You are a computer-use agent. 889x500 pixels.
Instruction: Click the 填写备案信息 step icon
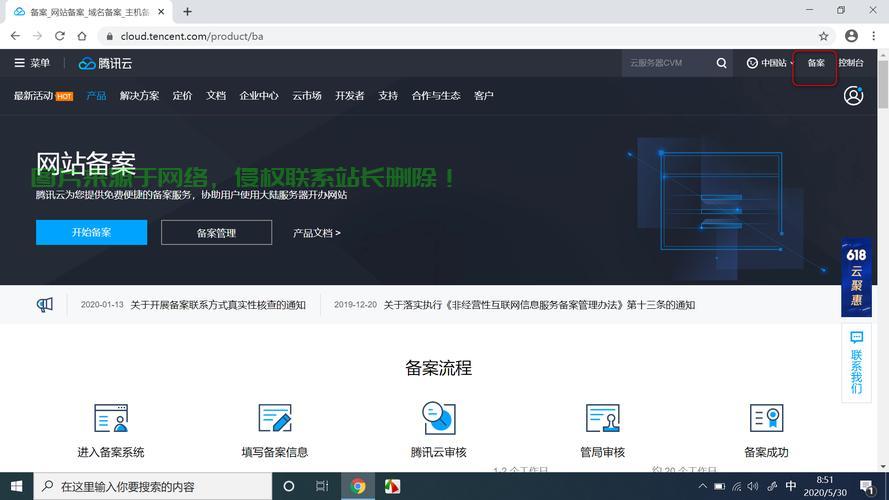(x=274, y=418)
